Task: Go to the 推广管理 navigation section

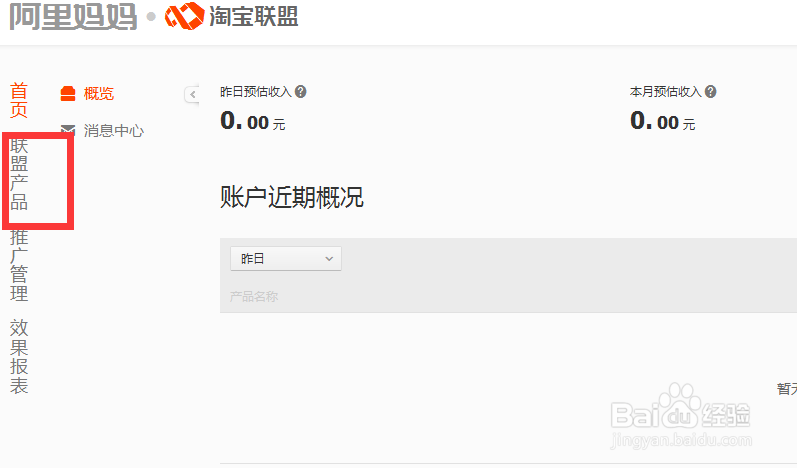Action: click(x=19, y=265)
